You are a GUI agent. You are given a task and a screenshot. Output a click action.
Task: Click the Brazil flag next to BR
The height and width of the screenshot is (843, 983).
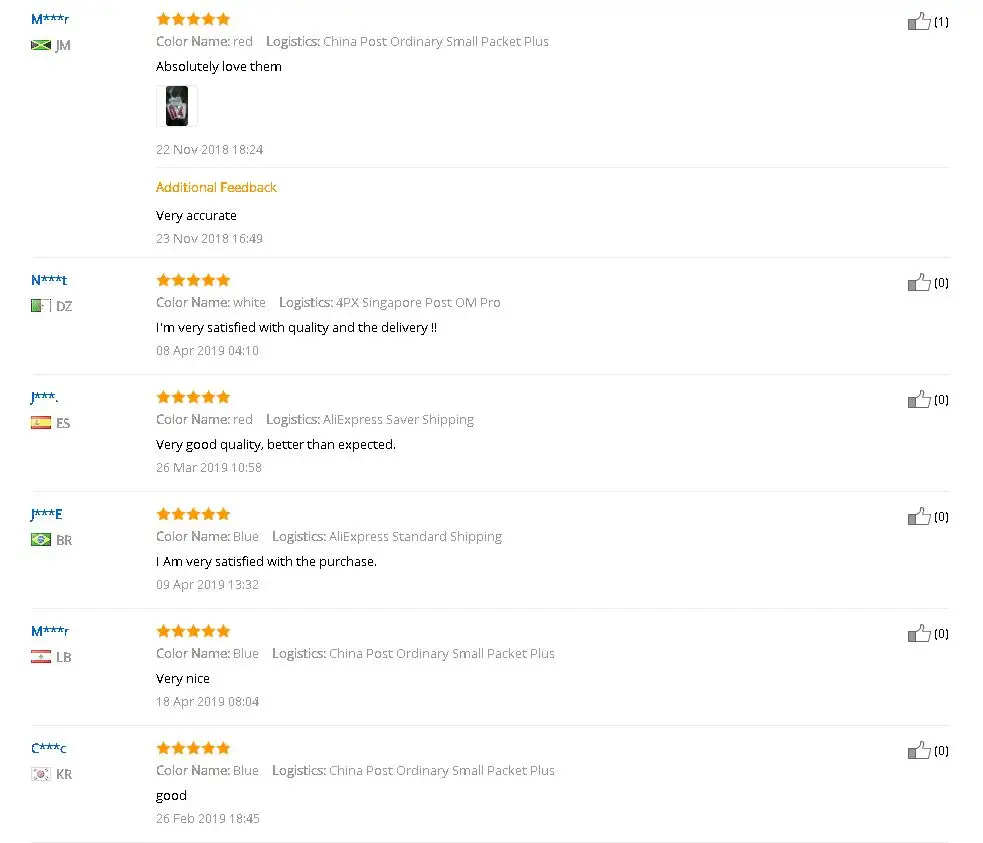click(x=41, y=540)
